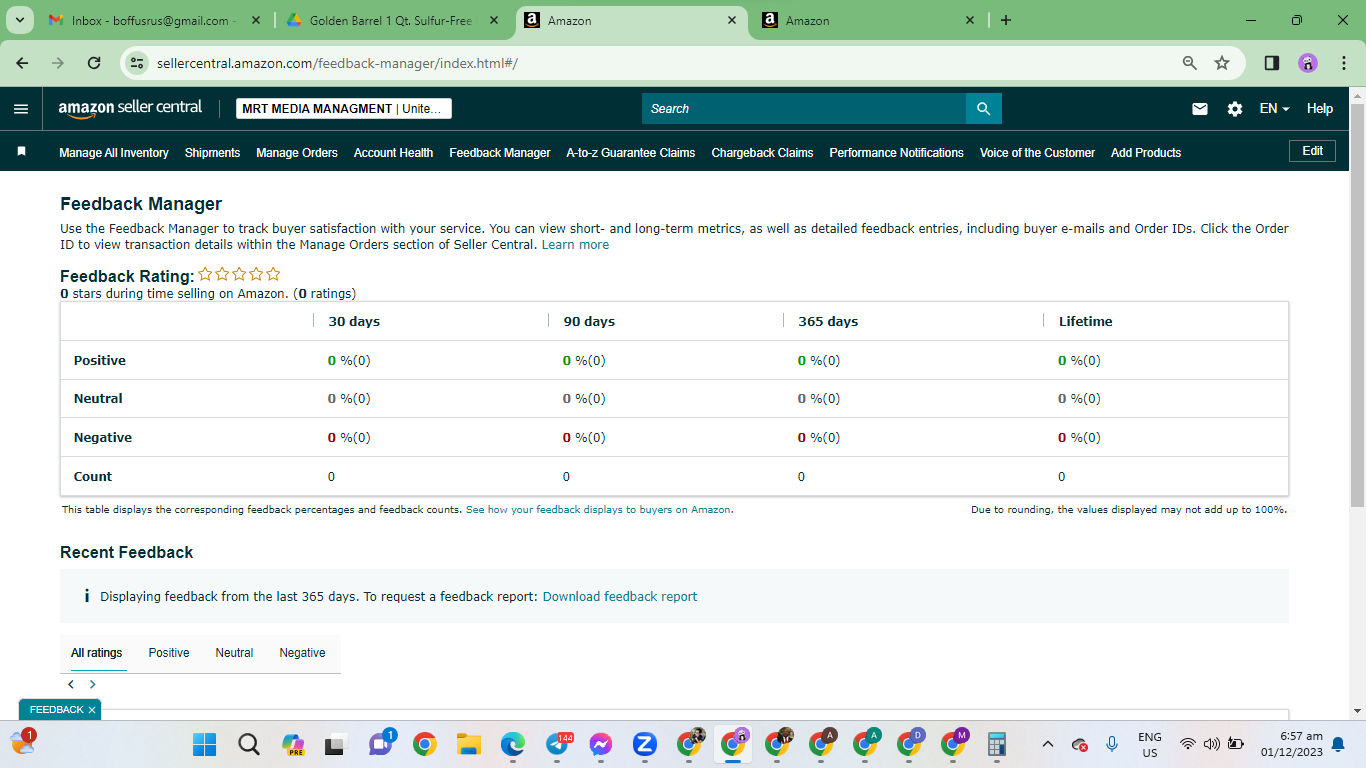This screenshot has height=768, width=1366.
Task: View site information icon in the address bar
Action: [x=139, y=63]
